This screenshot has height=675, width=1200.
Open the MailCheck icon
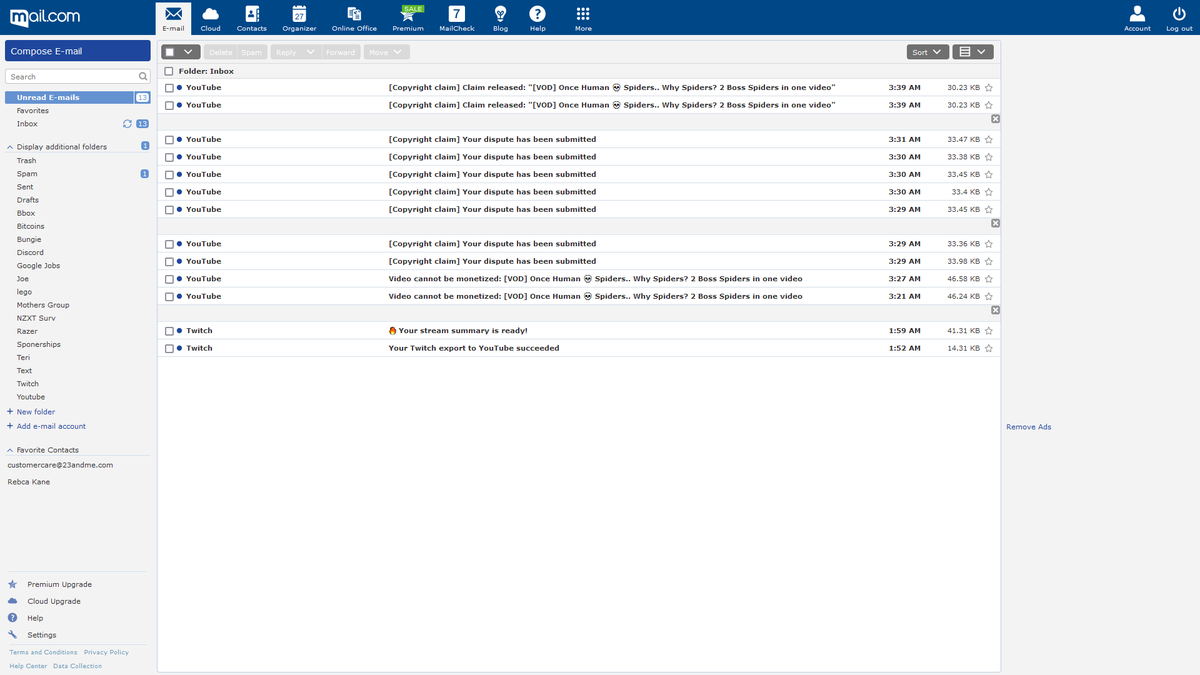tap(457, 14)
